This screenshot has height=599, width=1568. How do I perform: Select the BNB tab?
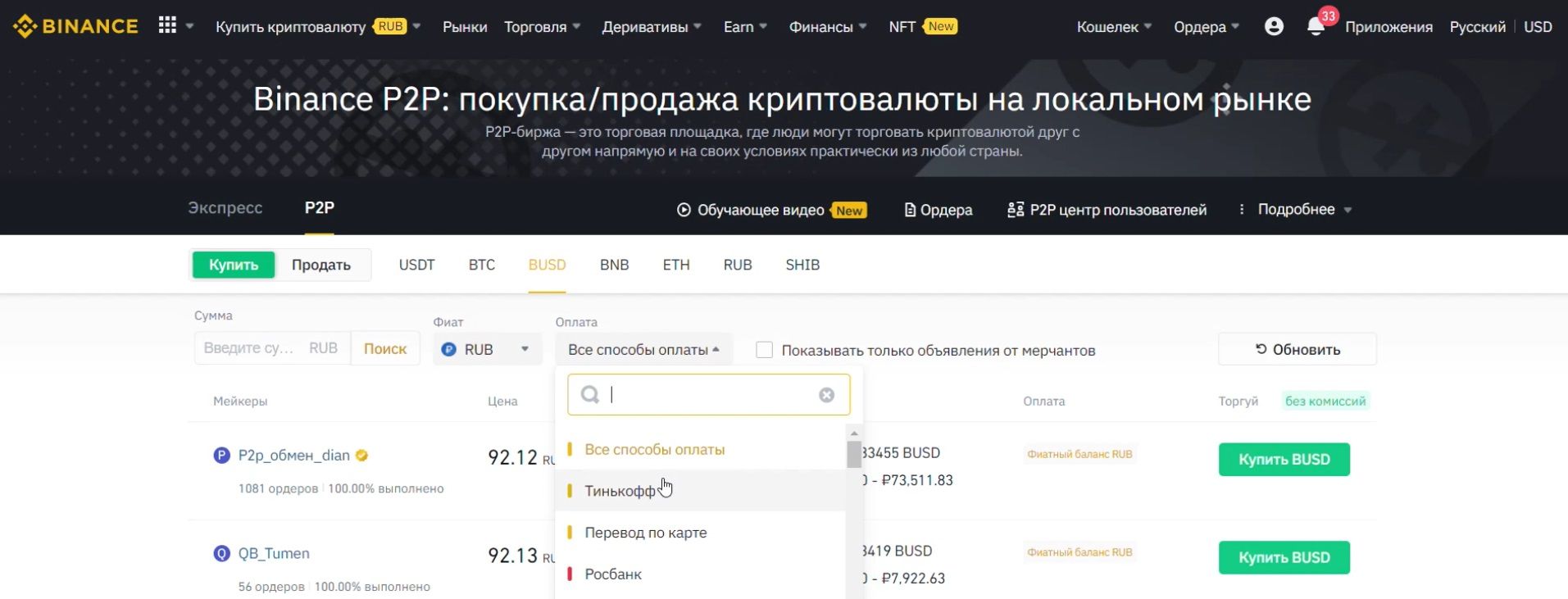614,265
